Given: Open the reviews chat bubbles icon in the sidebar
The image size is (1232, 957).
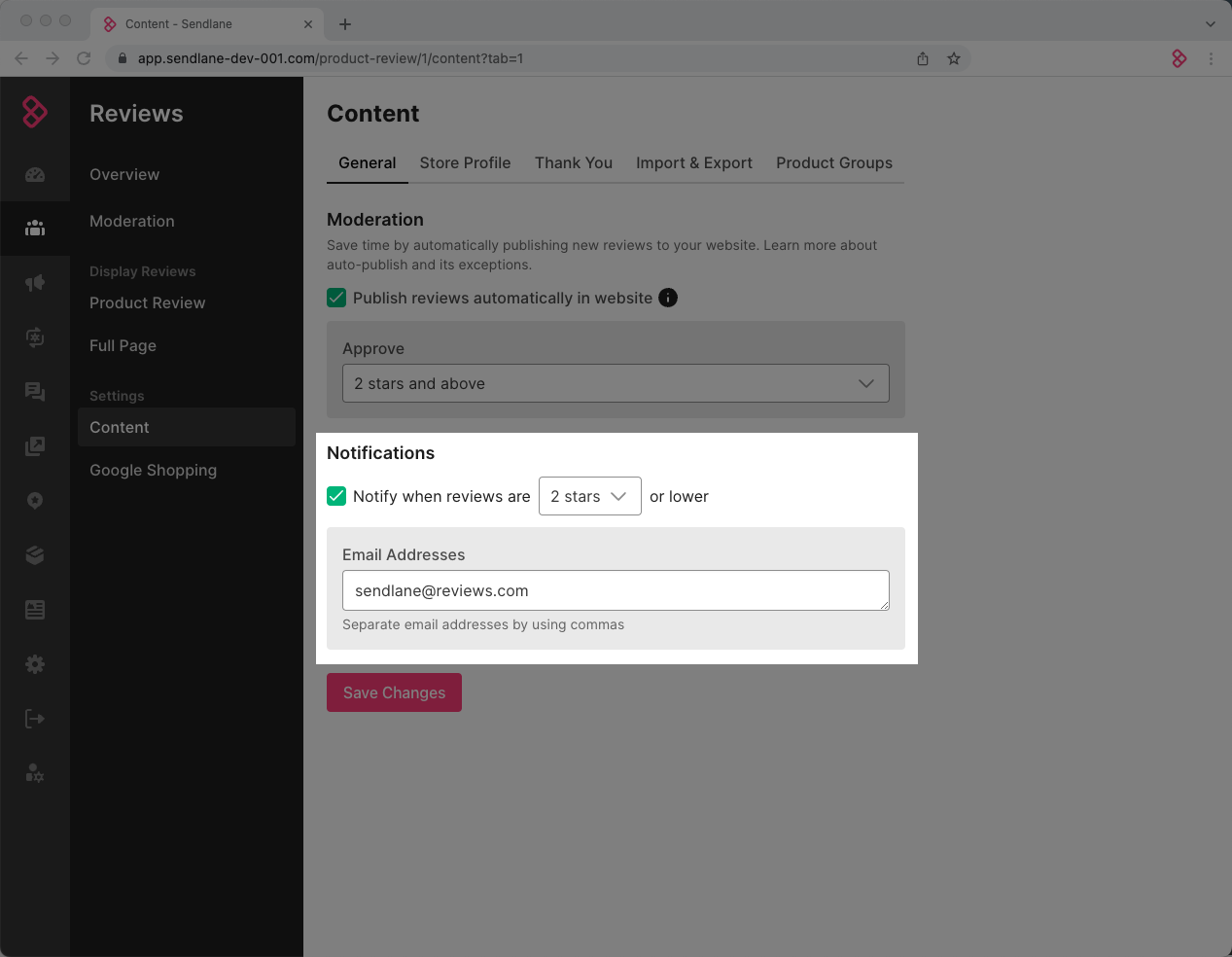Looking at the screenshot, I should click(x=35, y=392).
